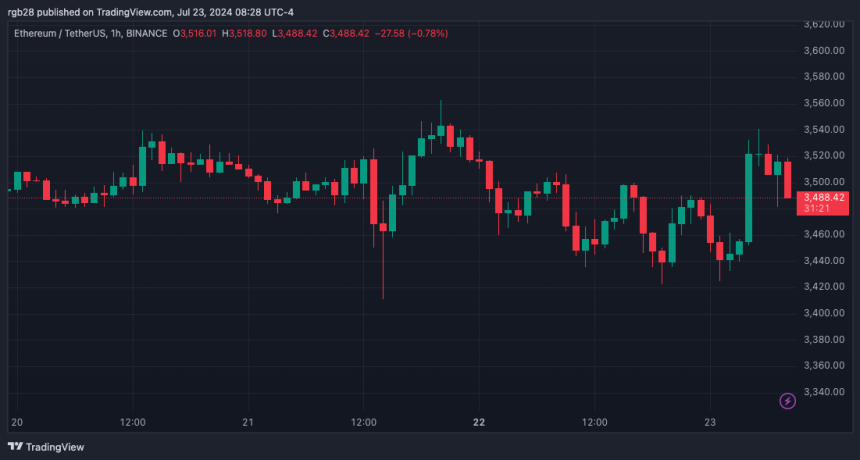The image size is (860, 460).
Task: Select the Ethereum / TetherUS symbol title
Action: (62, 33)
